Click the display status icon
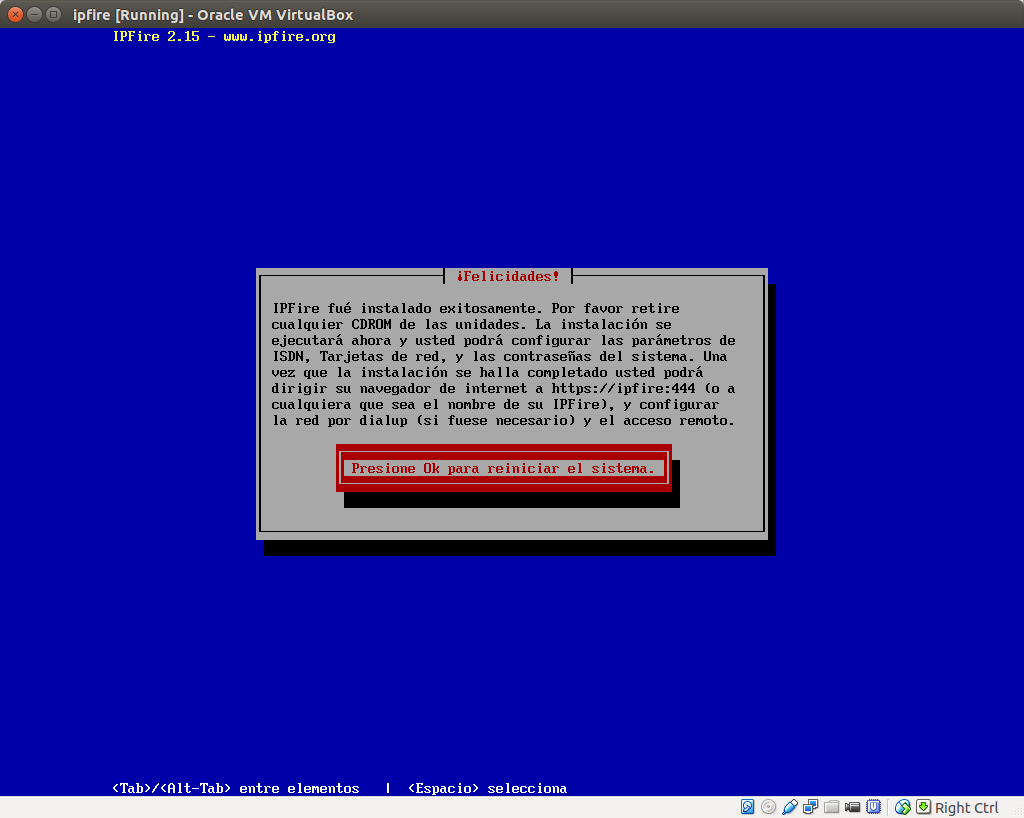 pyautogui.click(x=902, y=806)
